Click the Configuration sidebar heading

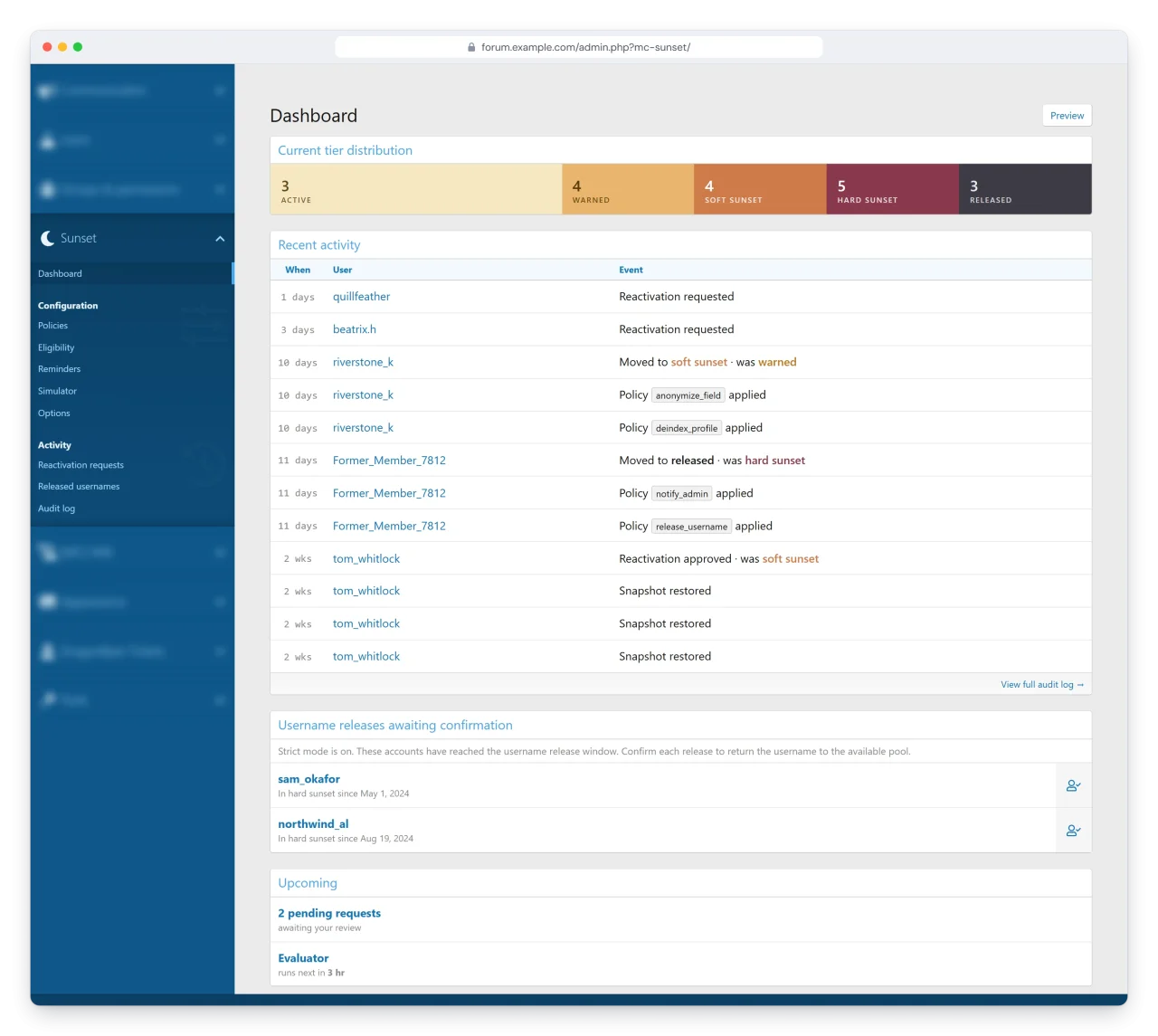68,306
